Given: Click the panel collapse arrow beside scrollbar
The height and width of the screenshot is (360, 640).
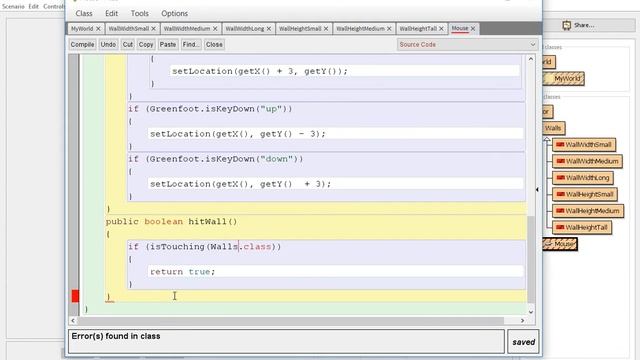Looking at the screenshot, I should [x=538, y=189].
